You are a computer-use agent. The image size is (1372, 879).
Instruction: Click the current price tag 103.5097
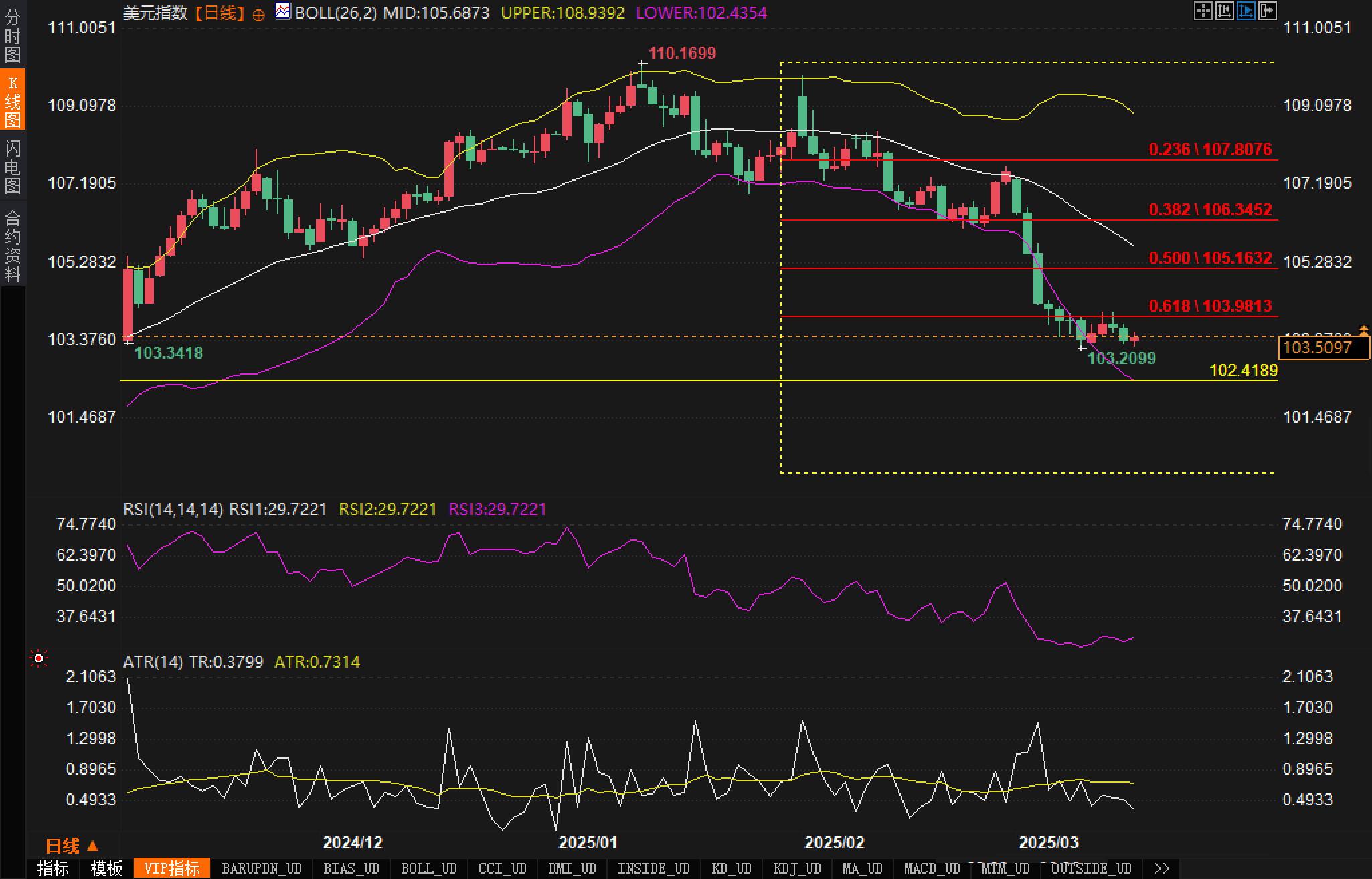1323,347
